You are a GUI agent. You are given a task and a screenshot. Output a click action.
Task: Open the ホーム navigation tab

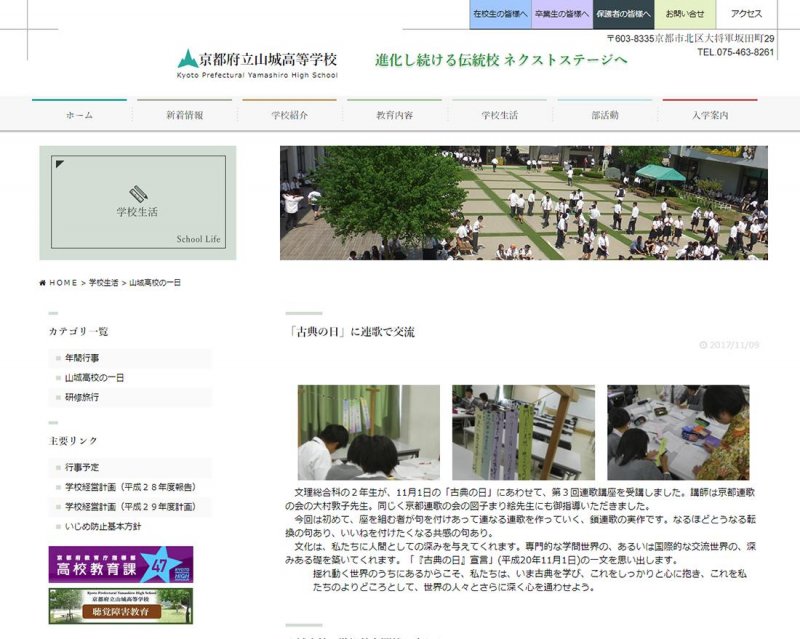[79, 115]
